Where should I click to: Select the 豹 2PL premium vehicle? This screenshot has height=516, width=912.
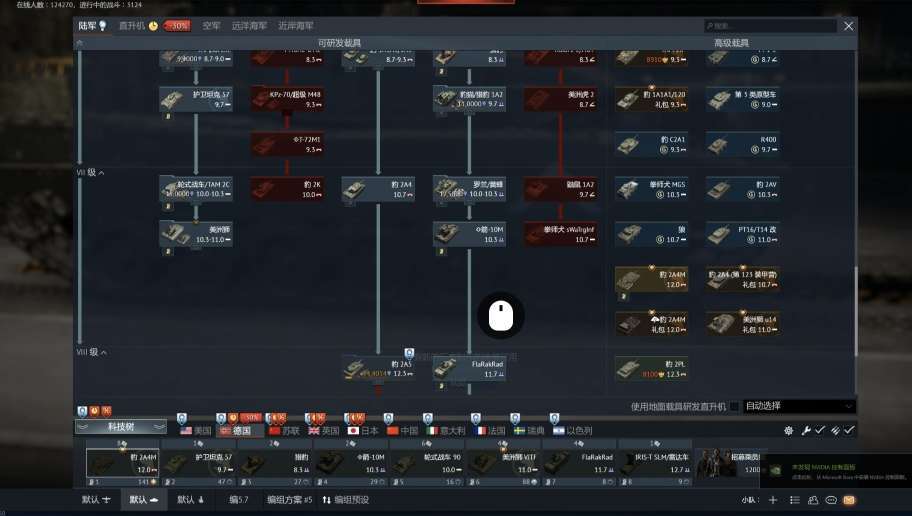(651, 369)
